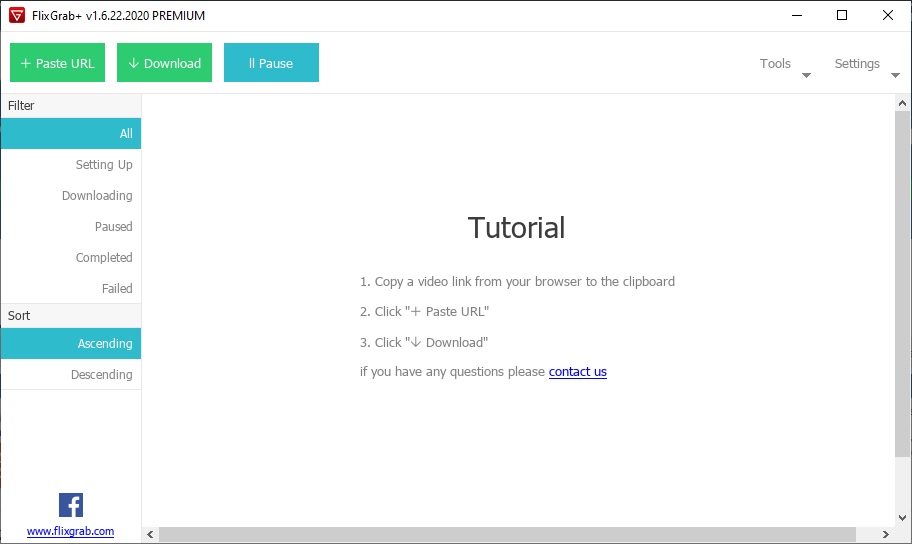Filter by Downloading
Image resolution: width=912 pixels, height=544 pixels.
[71, 195]
